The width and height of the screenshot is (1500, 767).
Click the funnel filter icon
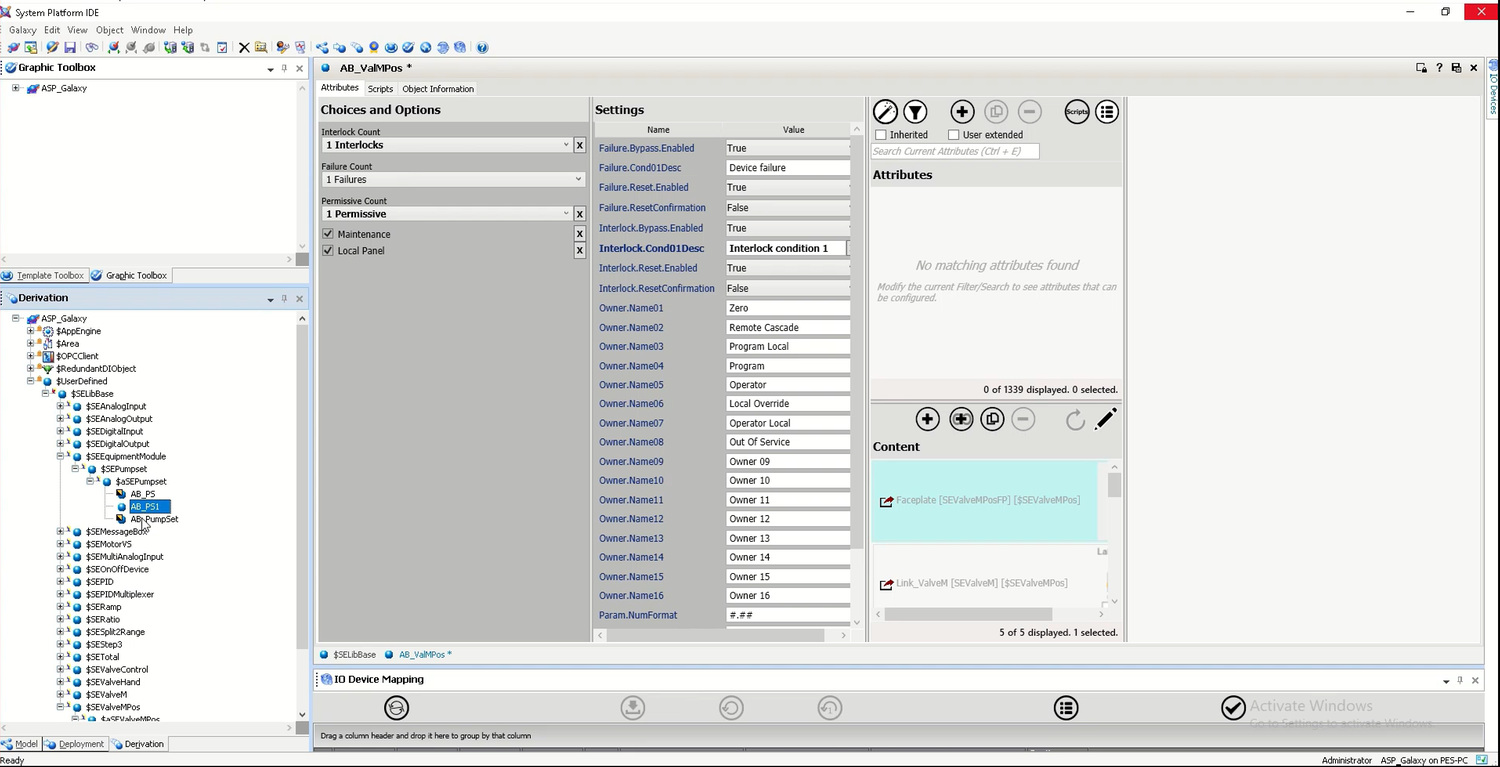pos(915,112)
